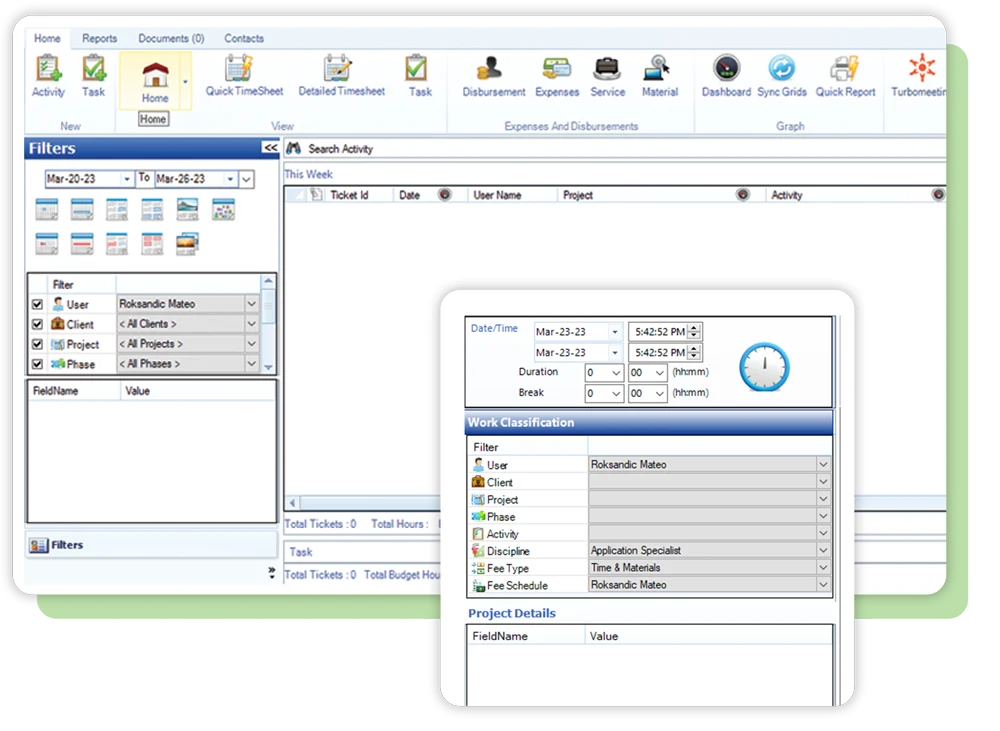This screenshot has height=731, width=1000.
Task: Click the Activity column header
Action: [787, 195]
